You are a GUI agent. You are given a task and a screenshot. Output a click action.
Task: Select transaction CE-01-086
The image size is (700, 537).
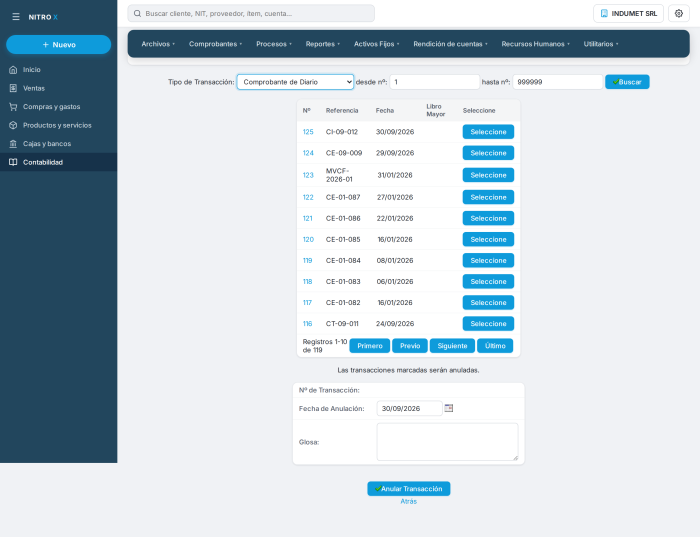(x=488, y=218)
